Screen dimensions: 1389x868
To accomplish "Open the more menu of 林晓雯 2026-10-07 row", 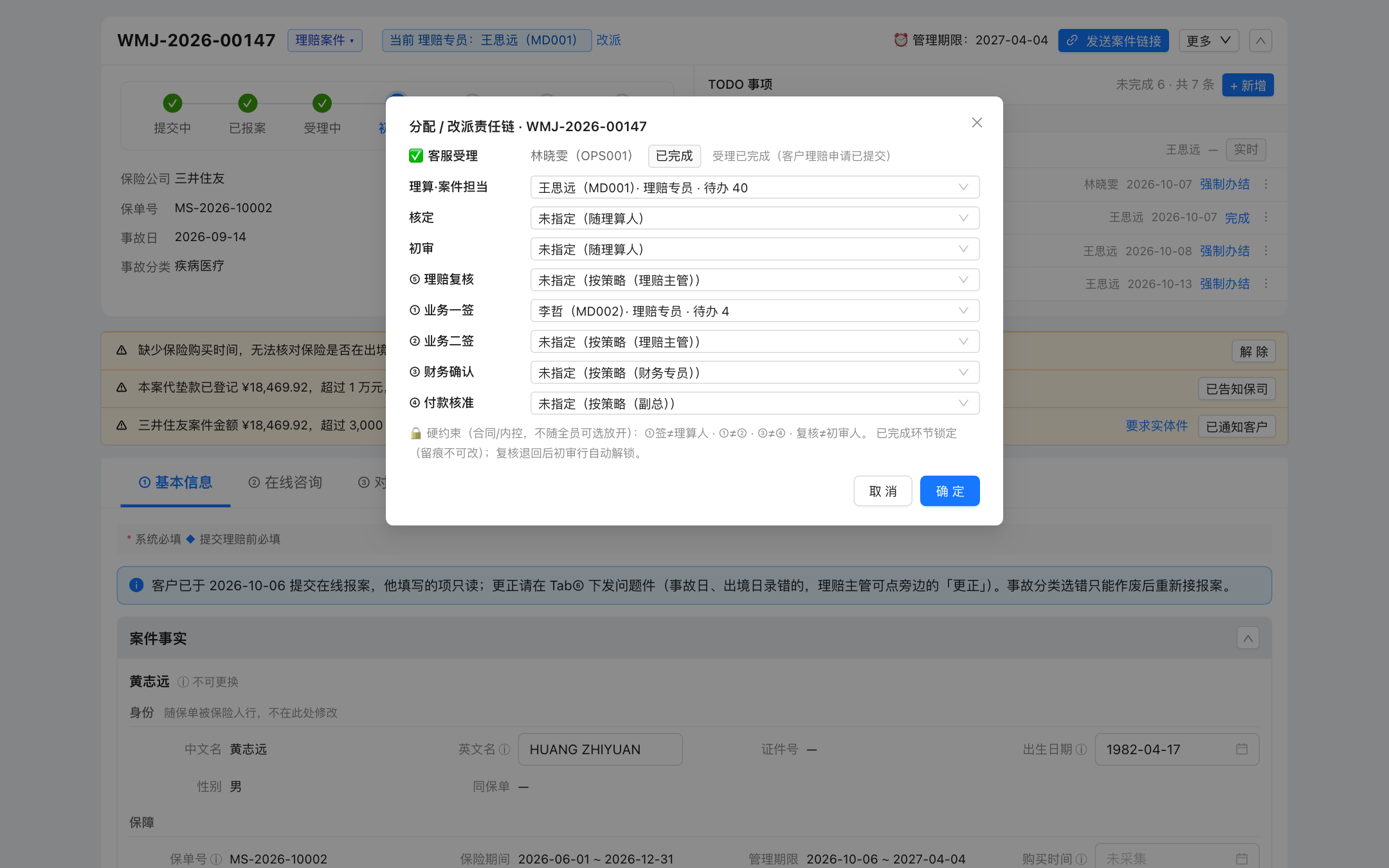I will pyautogui.click(x=1266, y=185).
